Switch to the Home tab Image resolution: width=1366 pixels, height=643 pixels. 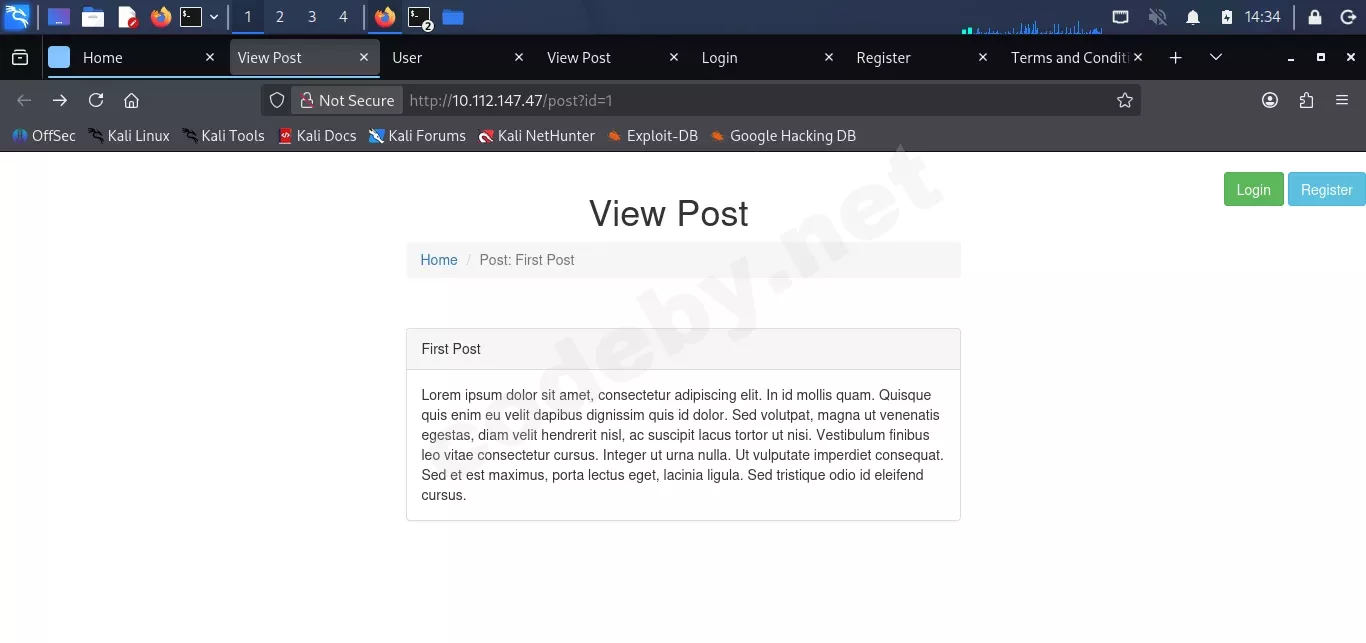[x=134, y=58]
